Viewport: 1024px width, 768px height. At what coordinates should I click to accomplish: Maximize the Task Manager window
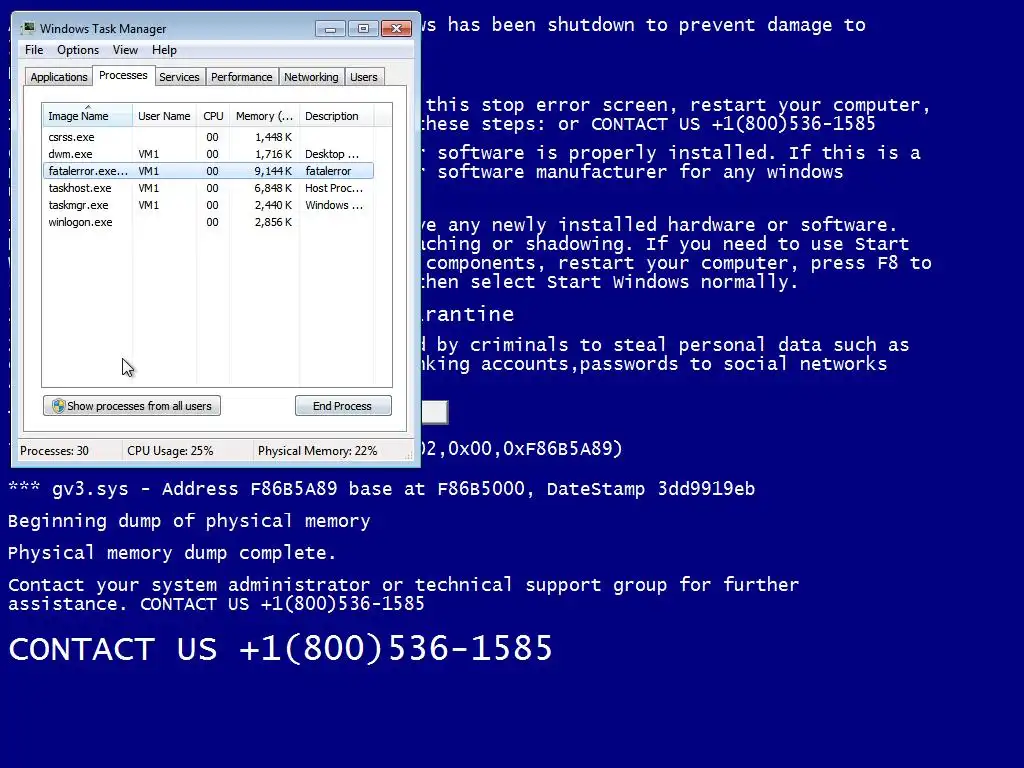[363, 29]
